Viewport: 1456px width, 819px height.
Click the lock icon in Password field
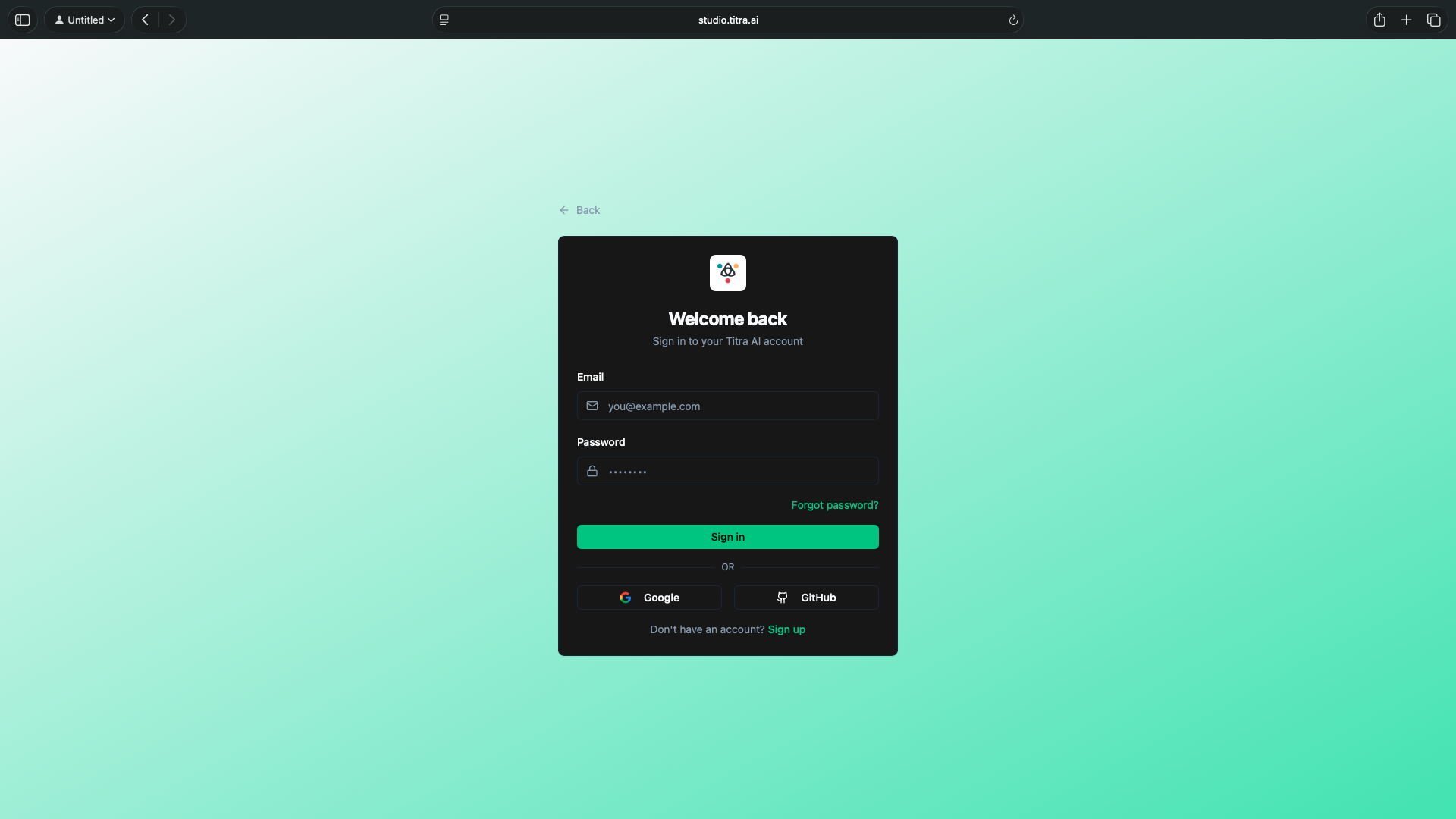[592, 471]
